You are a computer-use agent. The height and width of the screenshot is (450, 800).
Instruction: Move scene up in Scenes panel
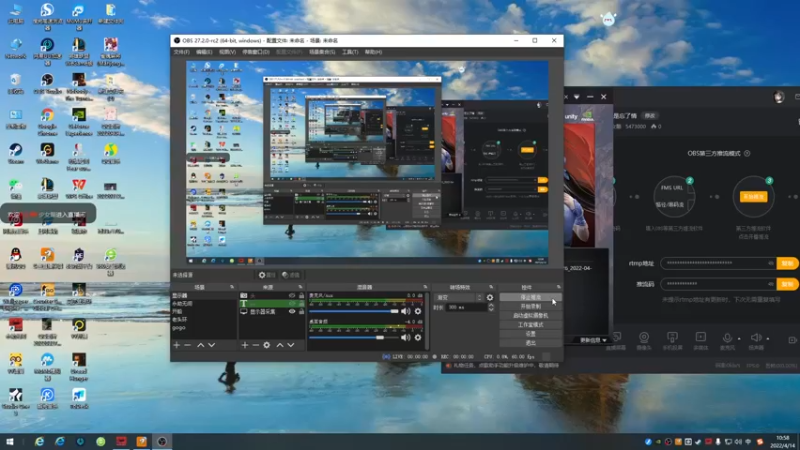click(201, 345)
